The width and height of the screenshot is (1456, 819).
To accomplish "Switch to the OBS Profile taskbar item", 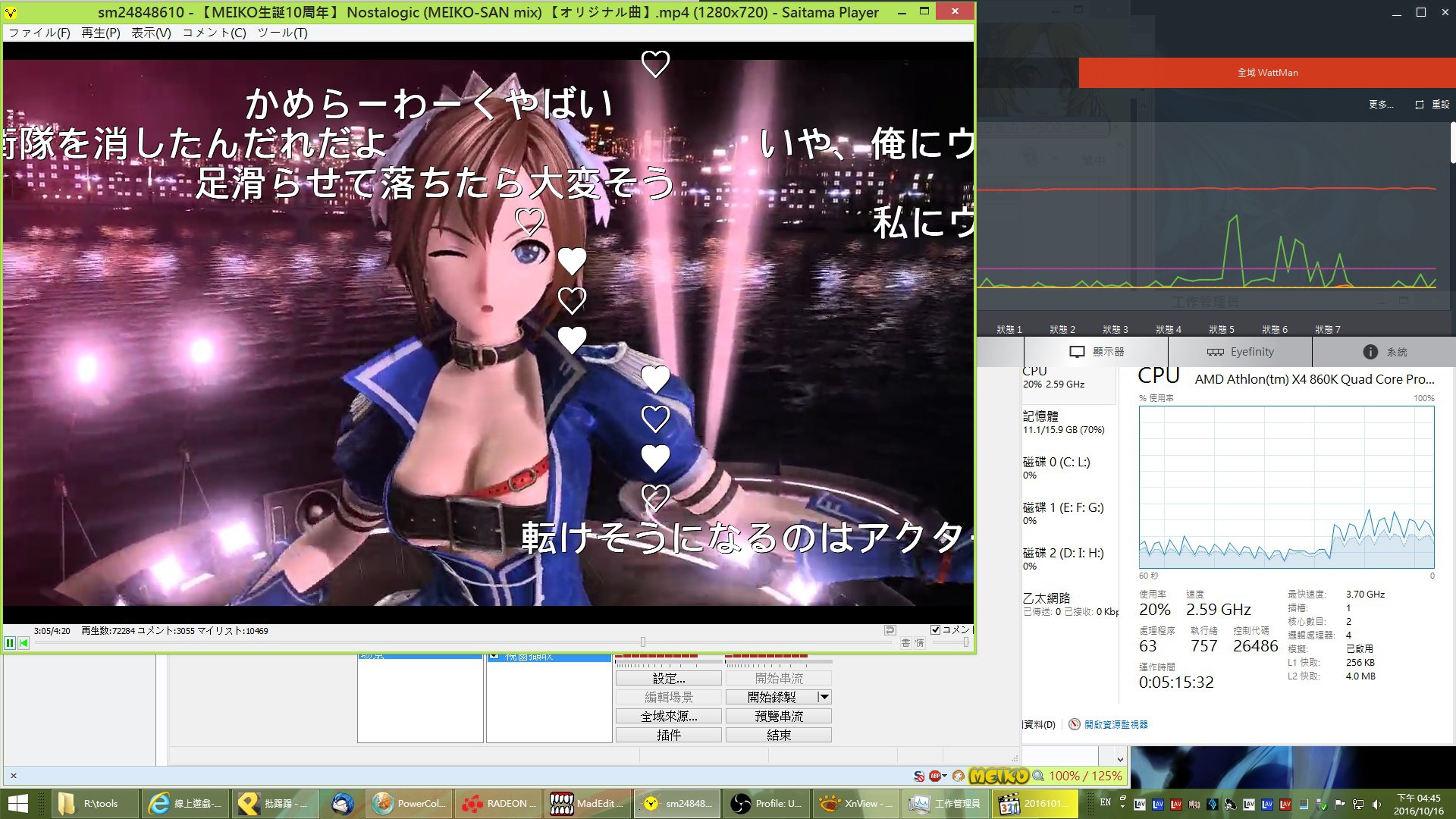I will [x=767, y=804].
